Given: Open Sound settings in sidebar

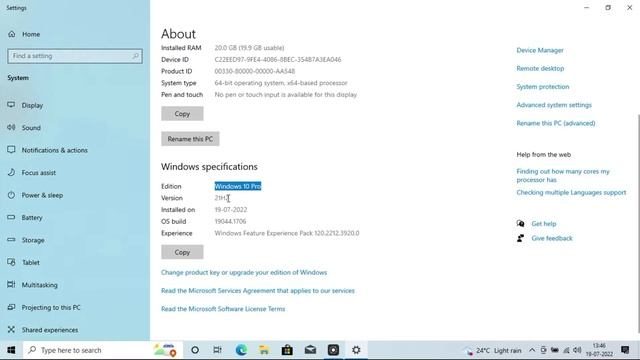Looking at the screenshot, I should [31, 128].
